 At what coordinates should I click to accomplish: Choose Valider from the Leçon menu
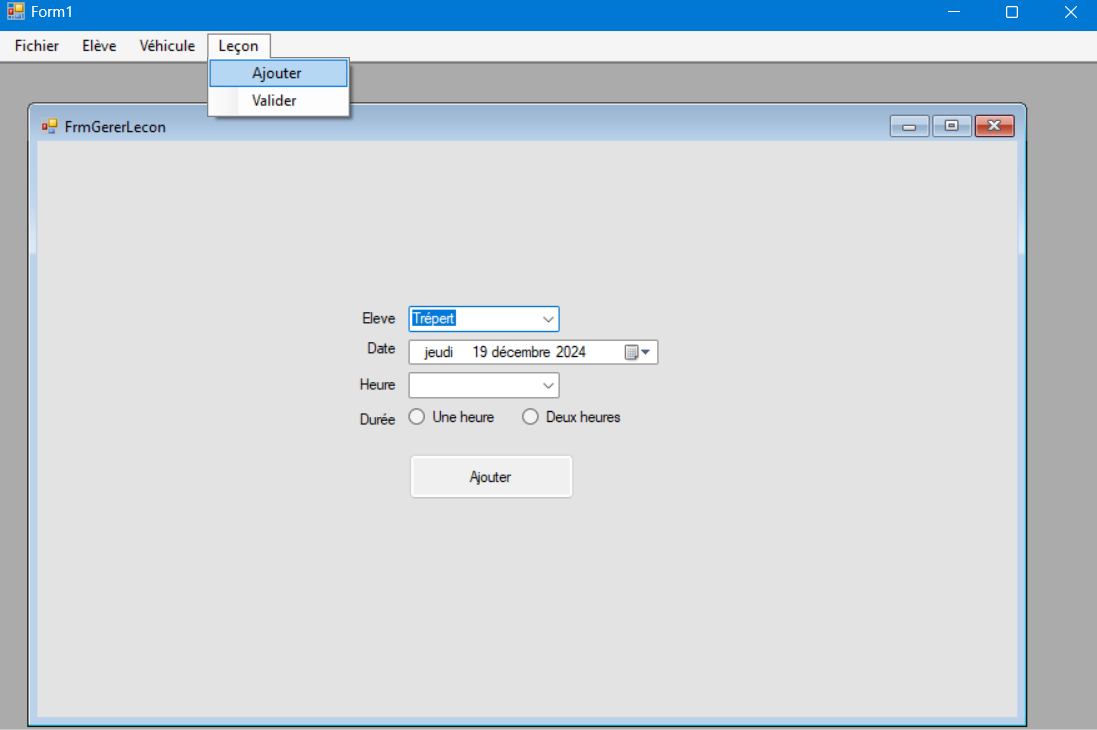pos(274,101)
